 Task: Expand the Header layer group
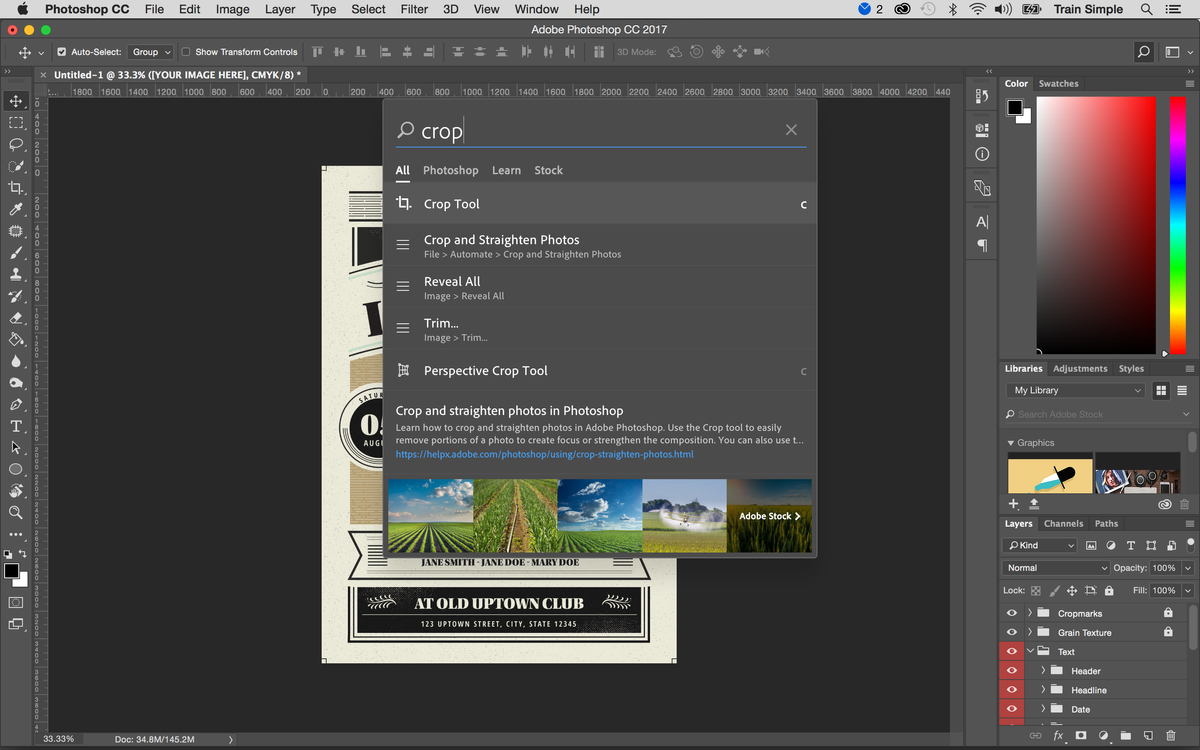pos(1043,671)
